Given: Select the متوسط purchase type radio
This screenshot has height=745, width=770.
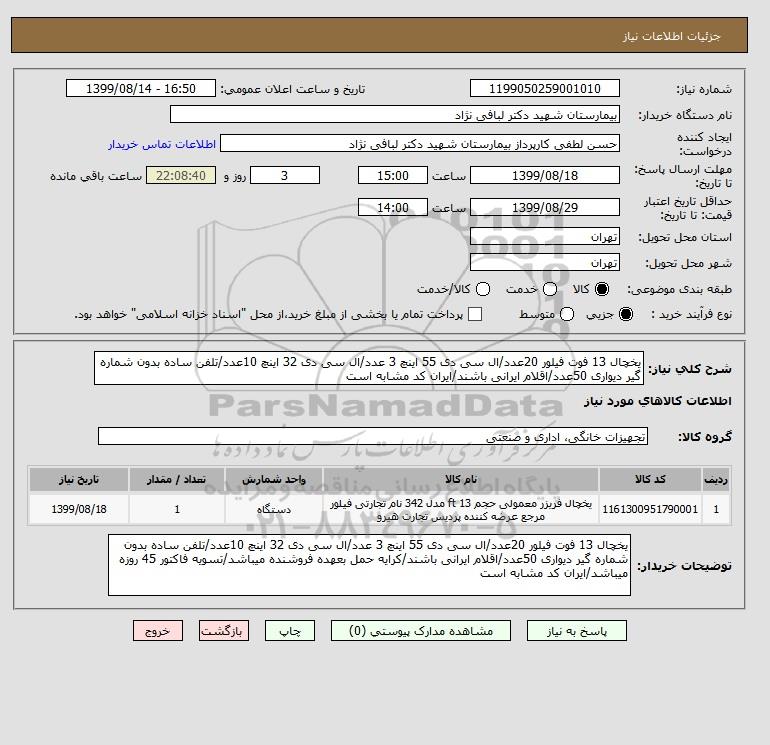Looking at the screenshot, I should pos(567,314).
